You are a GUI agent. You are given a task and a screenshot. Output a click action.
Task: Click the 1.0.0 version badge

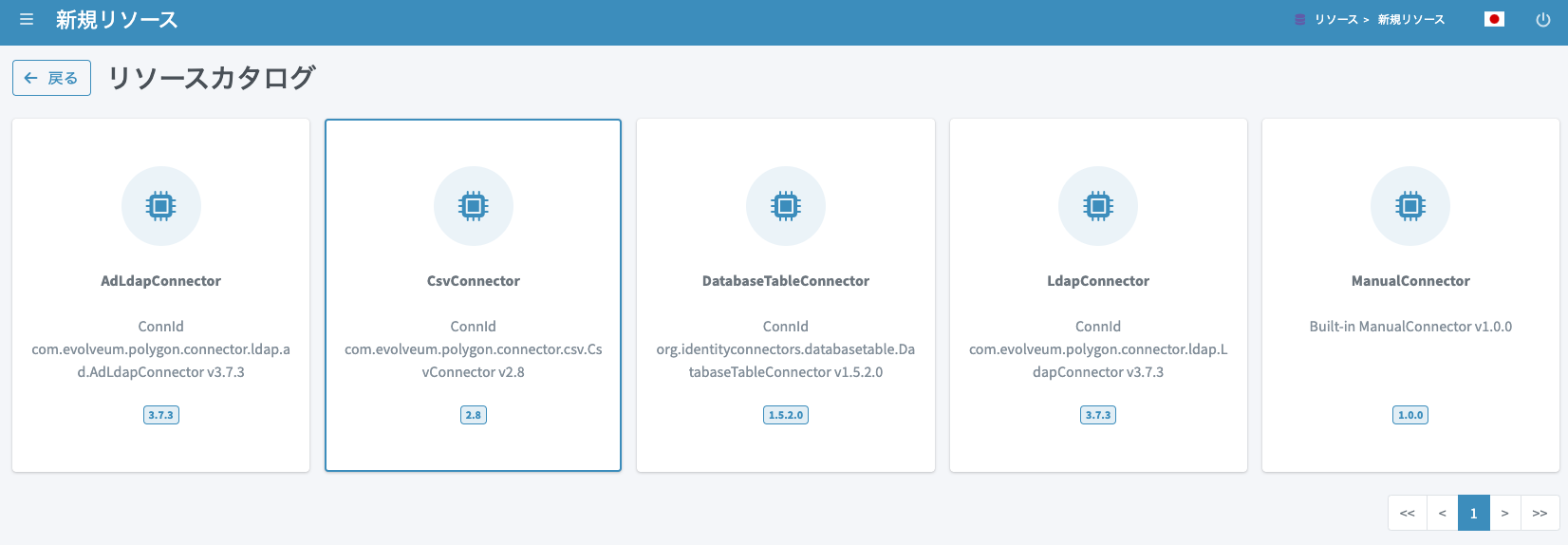[x=1410, y=415]
